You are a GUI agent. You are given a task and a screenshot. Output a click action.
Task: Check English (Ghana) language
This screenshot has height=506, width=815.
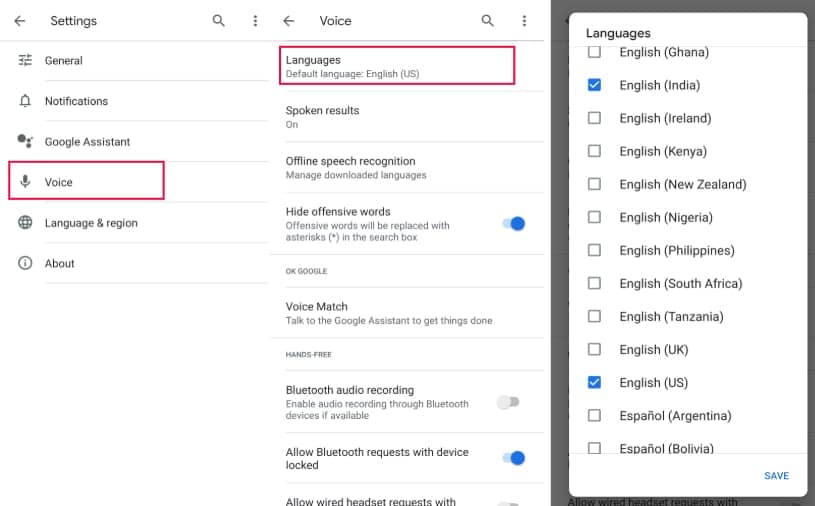pyautogui.click(x=594, y=52)
